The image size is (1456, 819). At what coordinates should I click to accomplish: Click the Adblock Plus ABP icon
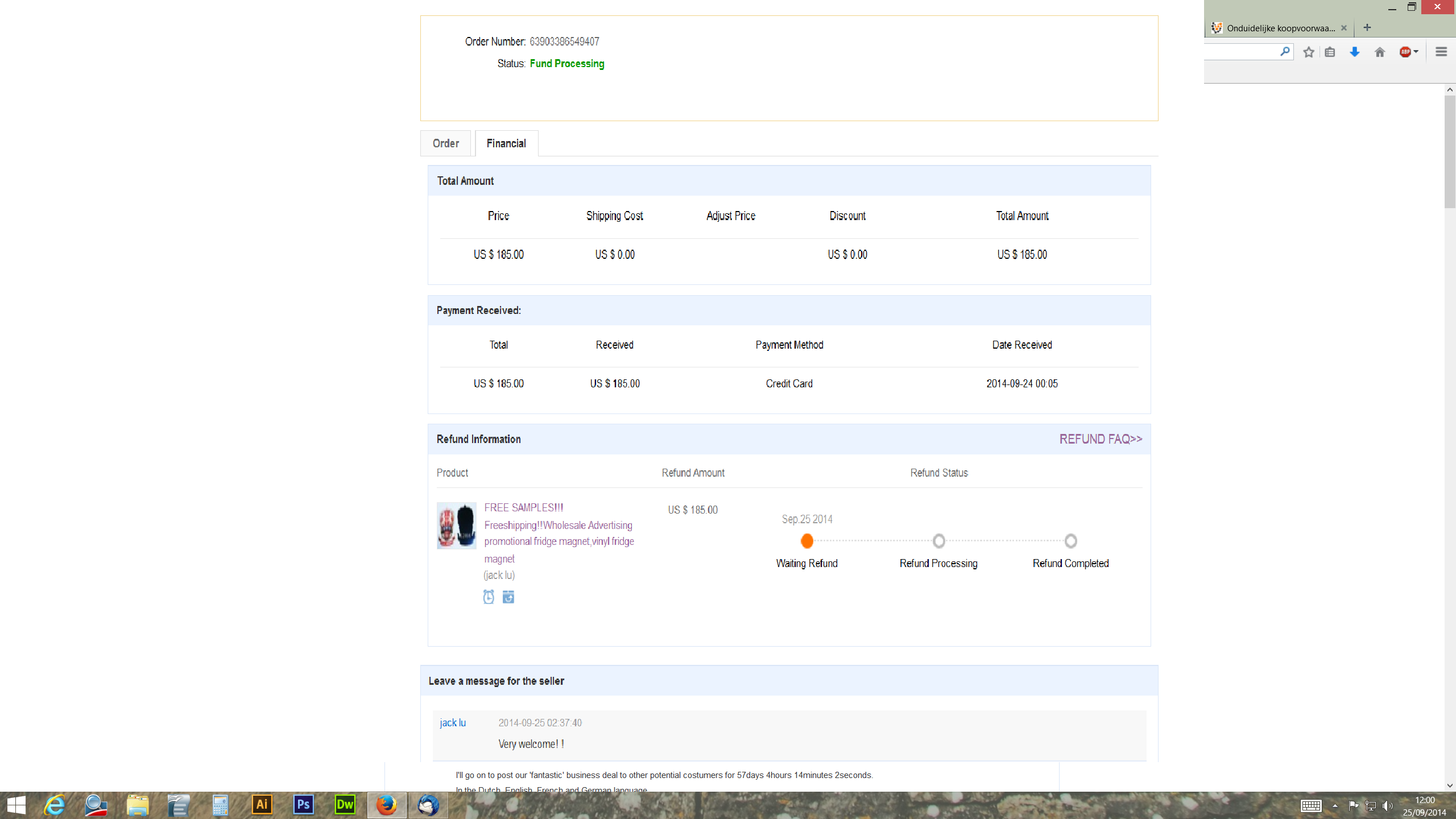pos(1405,52)
